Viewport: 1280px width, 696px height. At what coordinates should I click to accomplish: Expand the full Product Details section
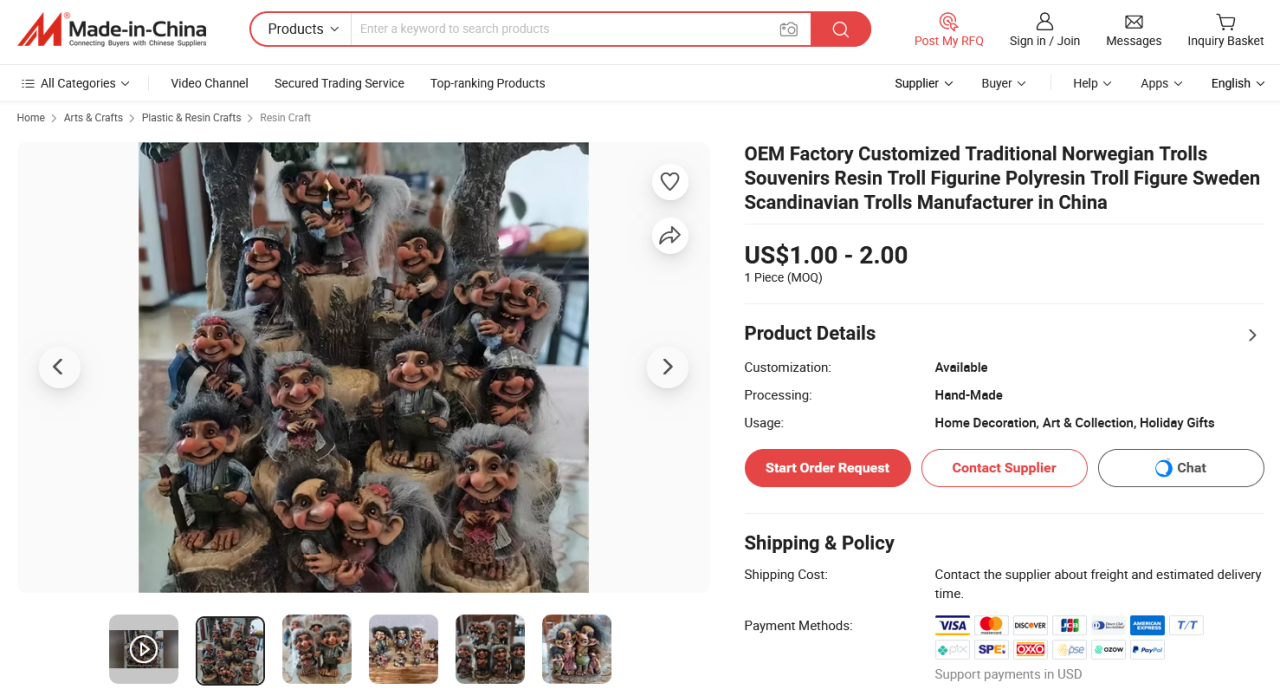click(1252, 335)
